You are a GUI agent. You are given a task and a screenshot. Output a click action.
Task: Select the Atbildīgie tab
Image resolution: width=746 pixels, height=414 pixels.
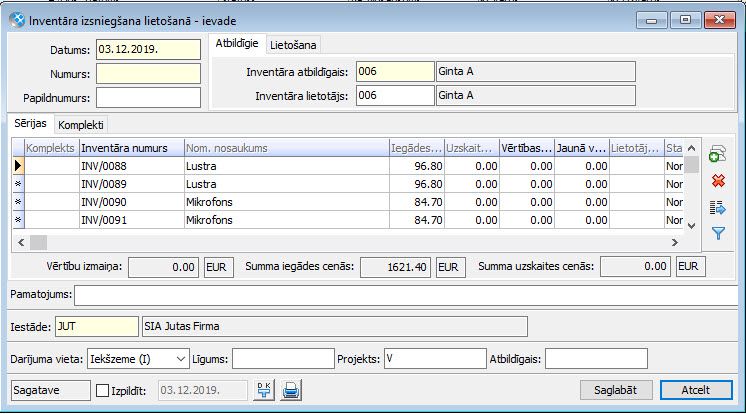coord(237,43)
